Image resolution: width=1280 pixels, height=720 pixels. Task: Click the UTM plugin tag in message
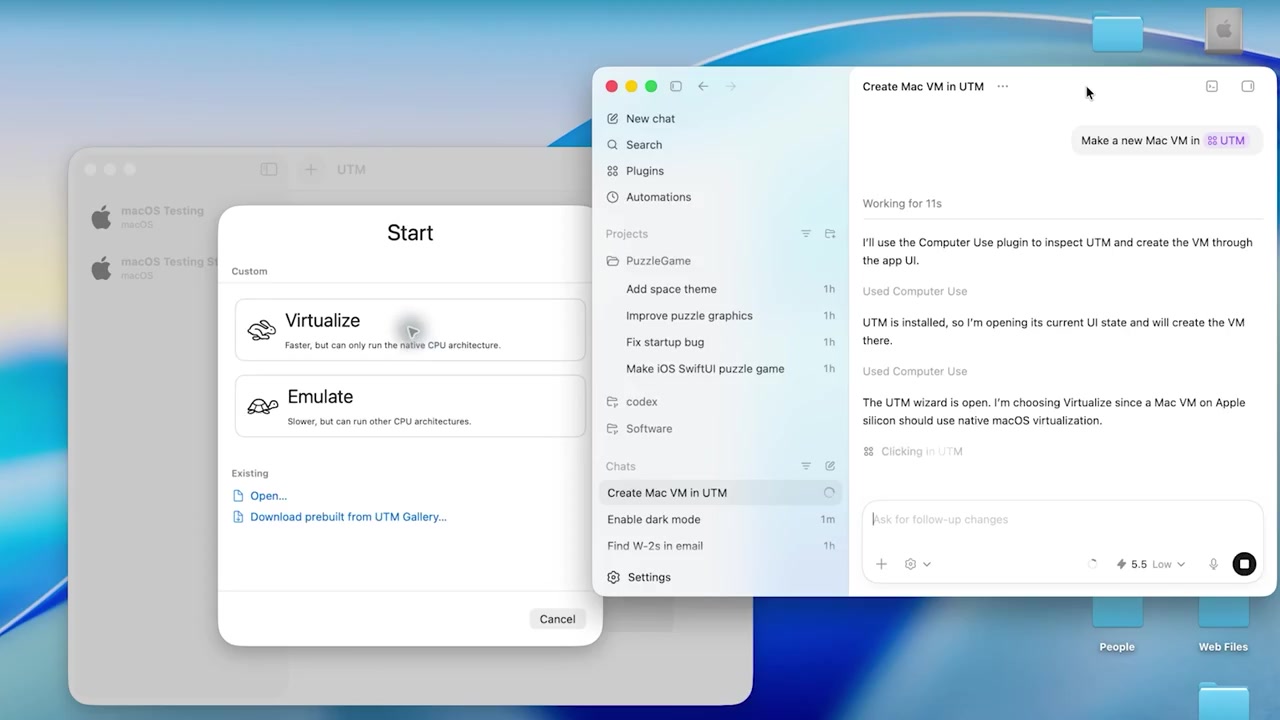tap(1226, 141)
